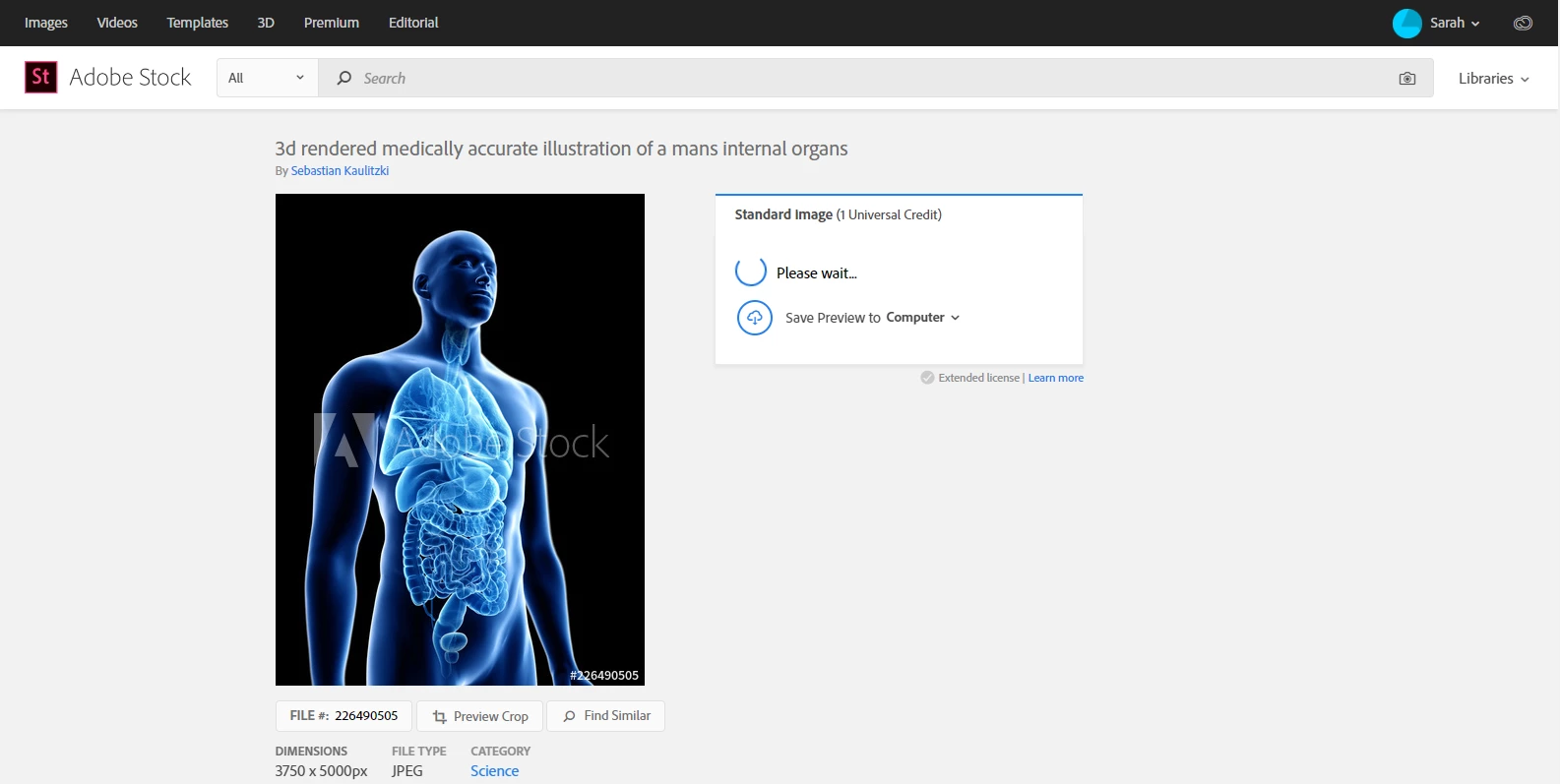Open visual search camera icon

1407,79
